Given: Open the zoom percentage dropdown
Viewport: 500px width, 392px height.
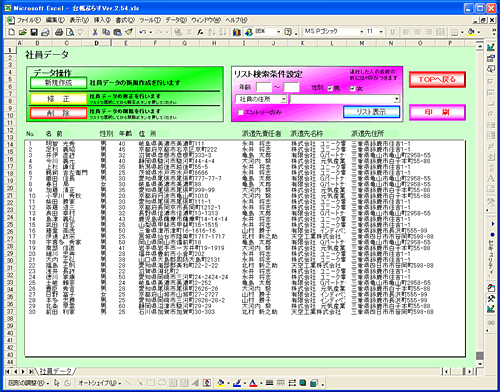Looking at the screenshot, I should tap(278, 32).
